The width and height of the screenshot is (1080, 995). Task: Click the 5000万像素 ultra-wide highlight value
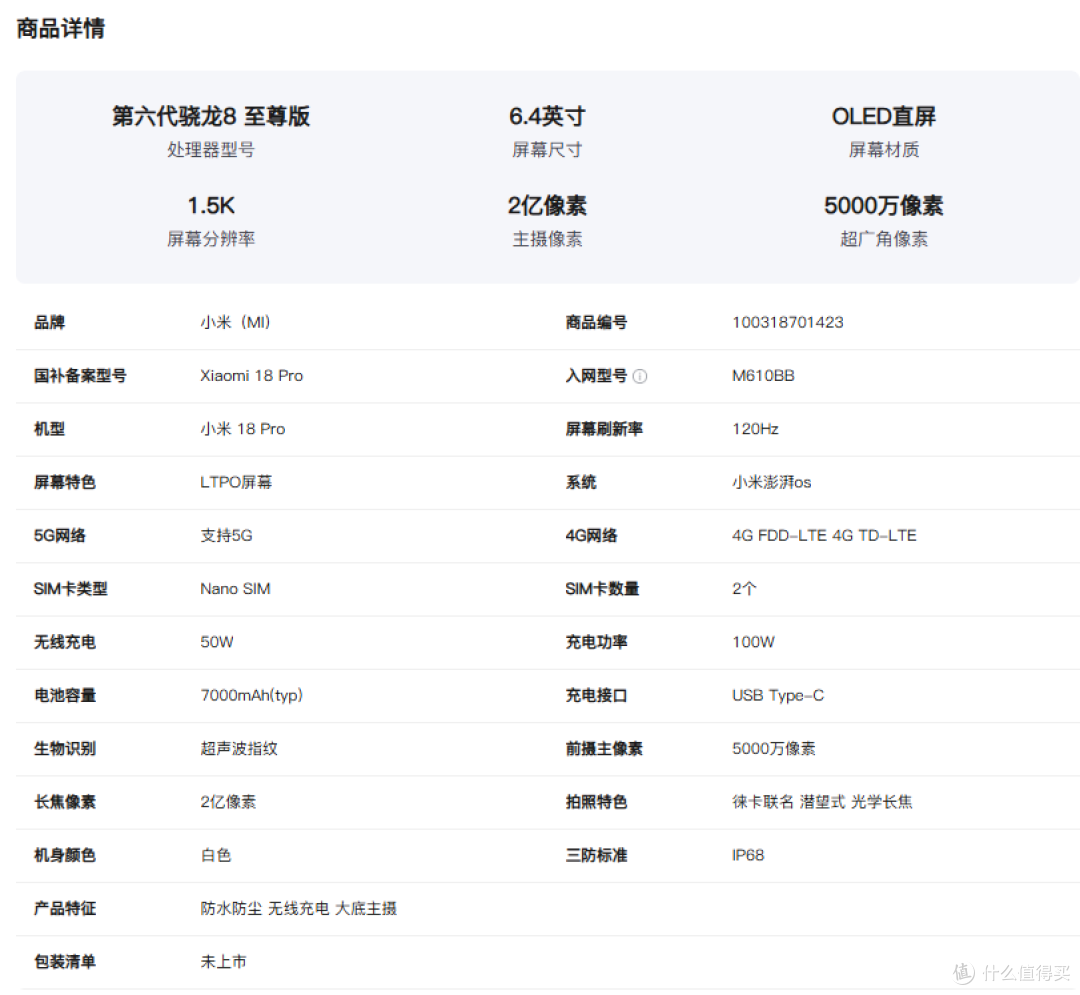coord(884,206)
